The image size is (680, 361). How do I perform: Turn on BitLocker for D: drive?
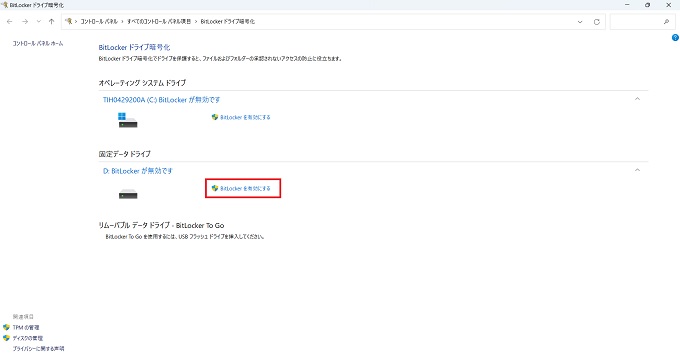click(245, 188)
